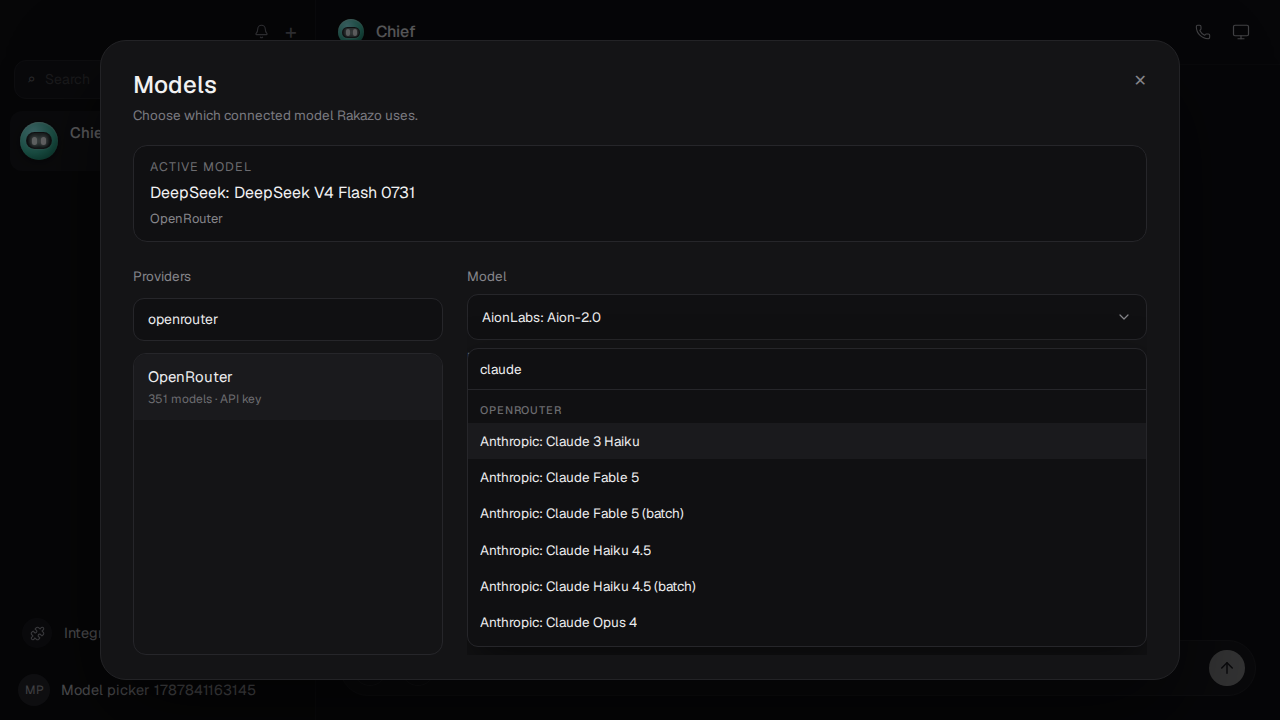
Task: Click the notification bell icon behind dialog
Action: [x=262, y=32]
